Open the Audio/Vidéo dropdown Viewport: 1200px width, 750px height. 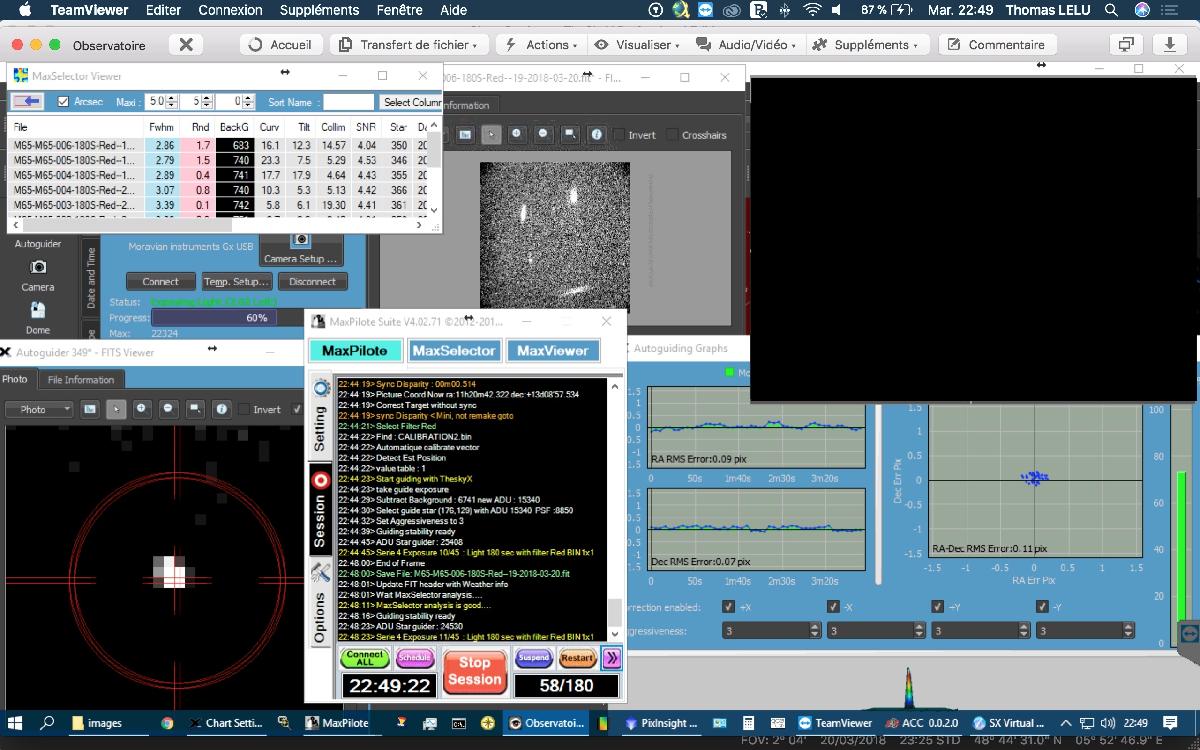pos(745,45)
